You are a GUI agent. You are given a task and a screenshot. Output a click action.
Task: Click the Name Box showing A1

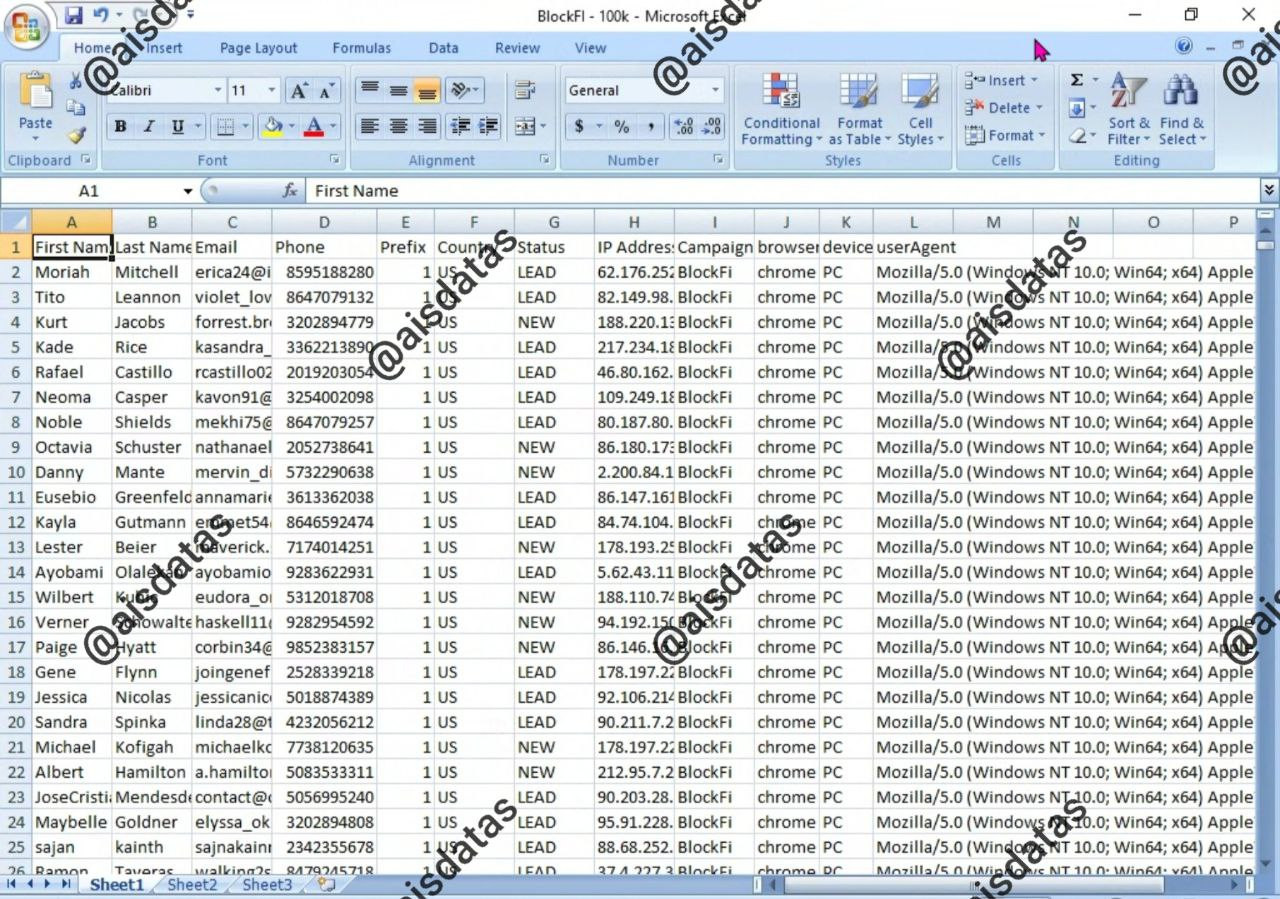click(89, 191)
